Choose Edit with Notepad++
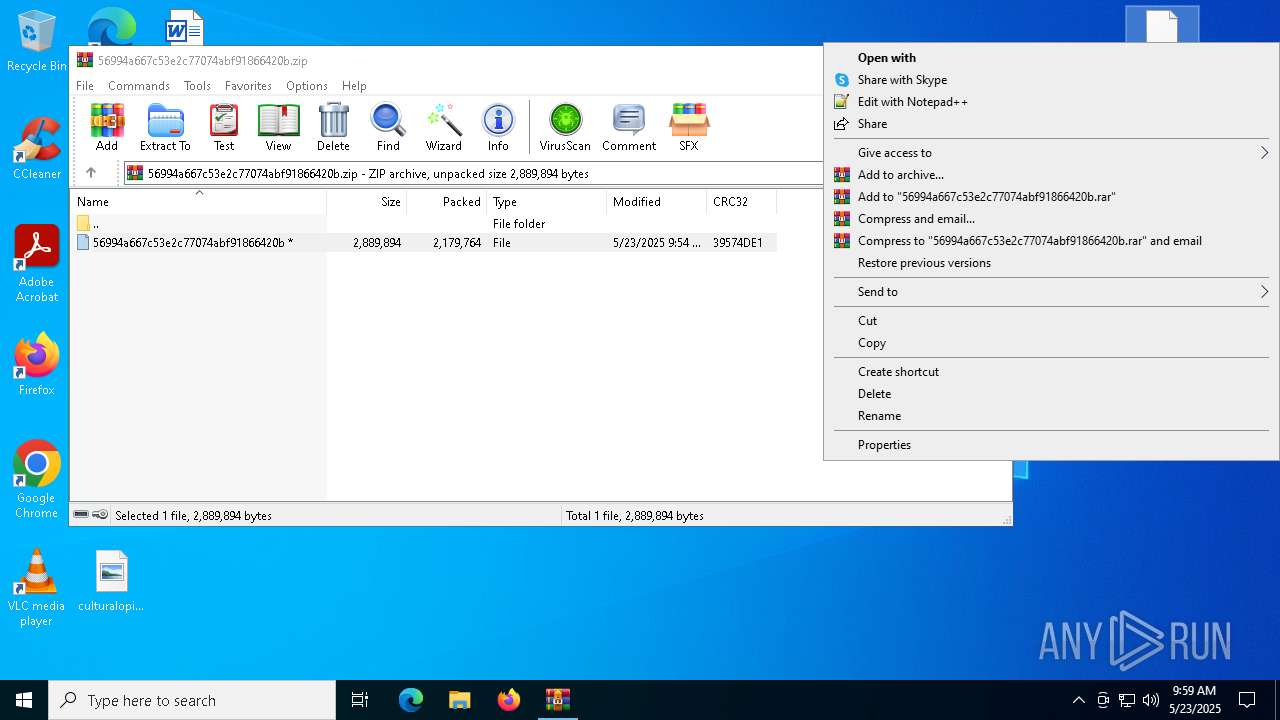Screen dimensions: 1280x720 pyautogui.click(x=1052, y=102)
